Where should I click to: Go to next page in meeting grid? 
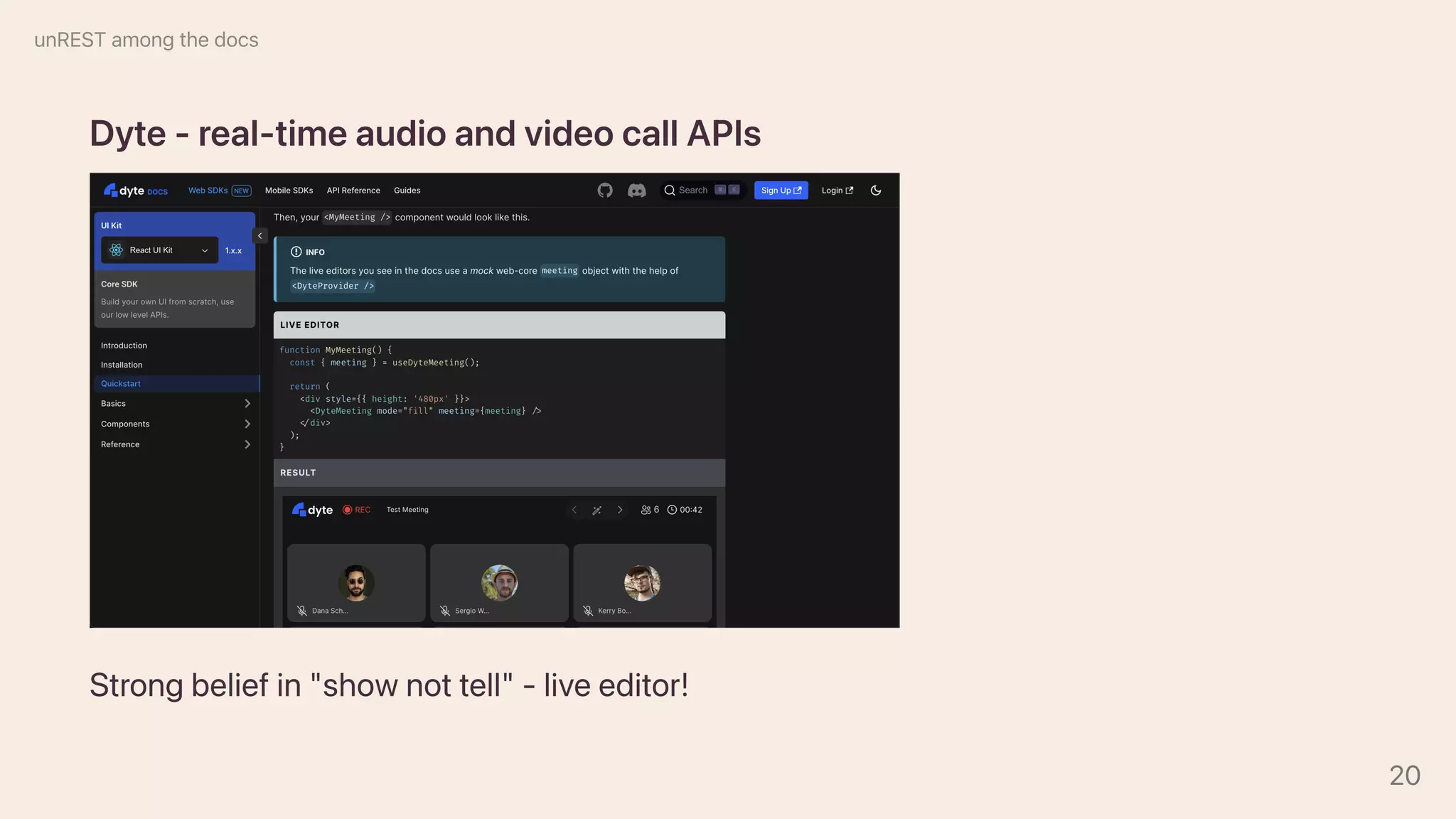(620, 510)
